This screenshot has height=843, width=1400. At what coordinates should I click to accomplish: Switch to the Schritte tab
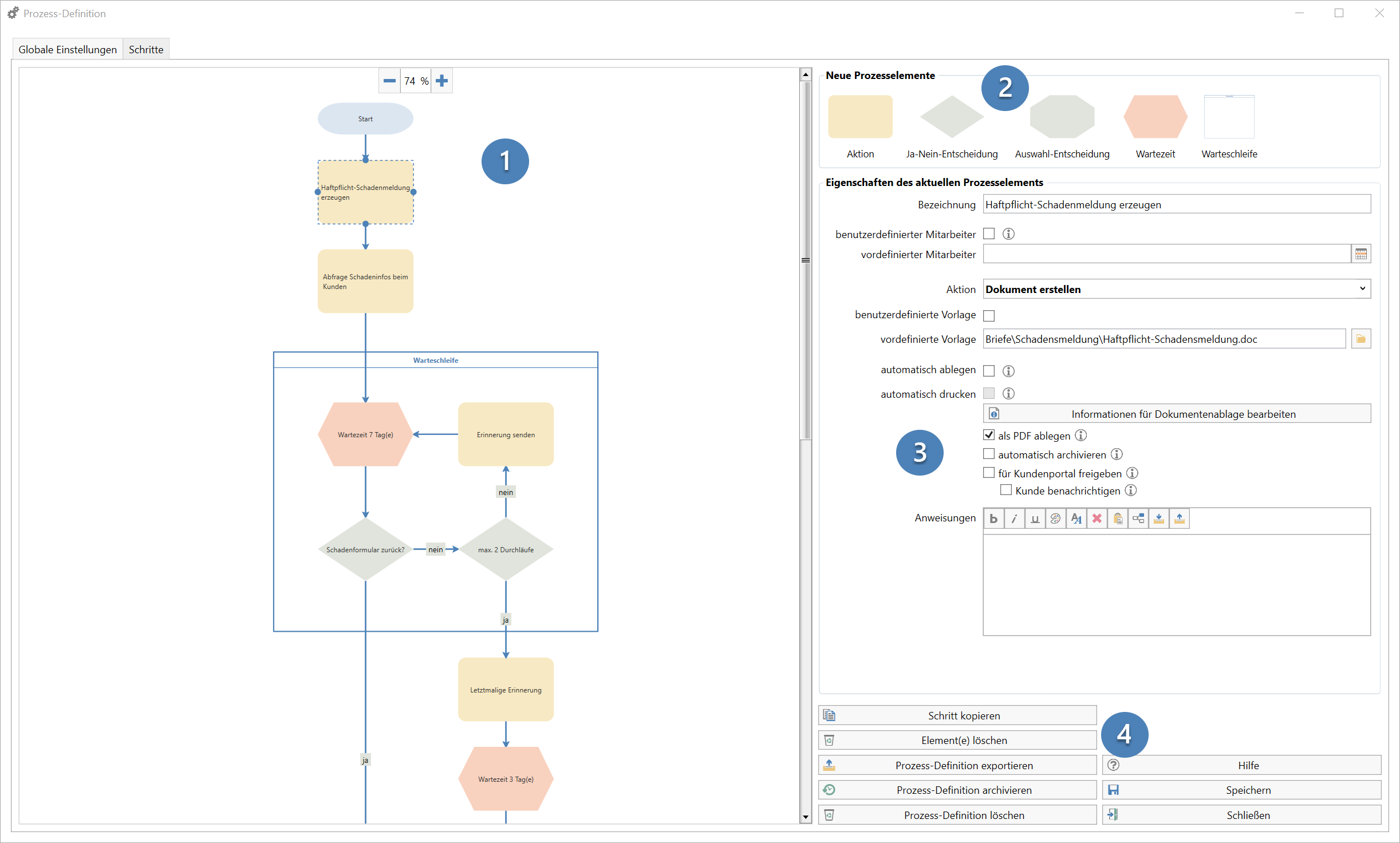pos(146,49)
